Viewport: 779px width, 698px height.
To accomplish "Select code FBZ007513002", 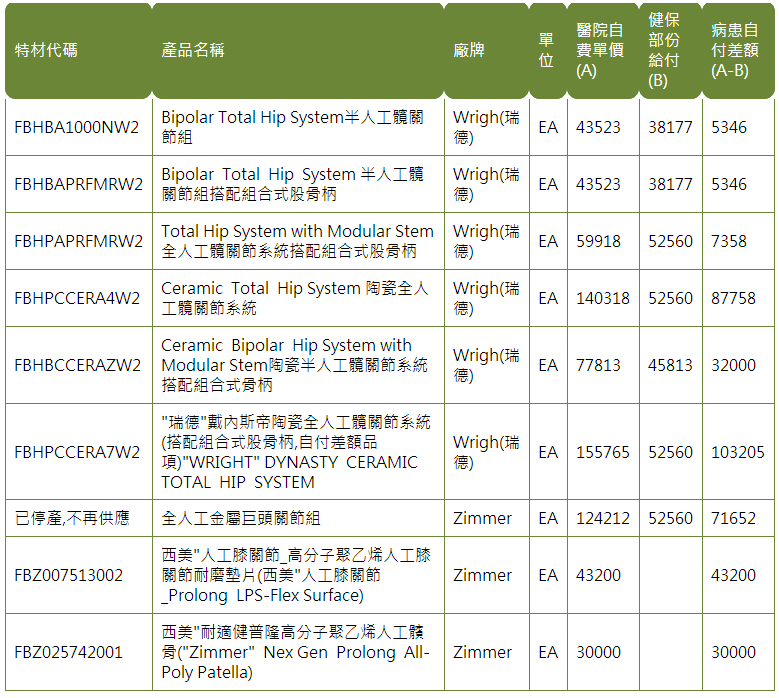I will click(69, 575).
